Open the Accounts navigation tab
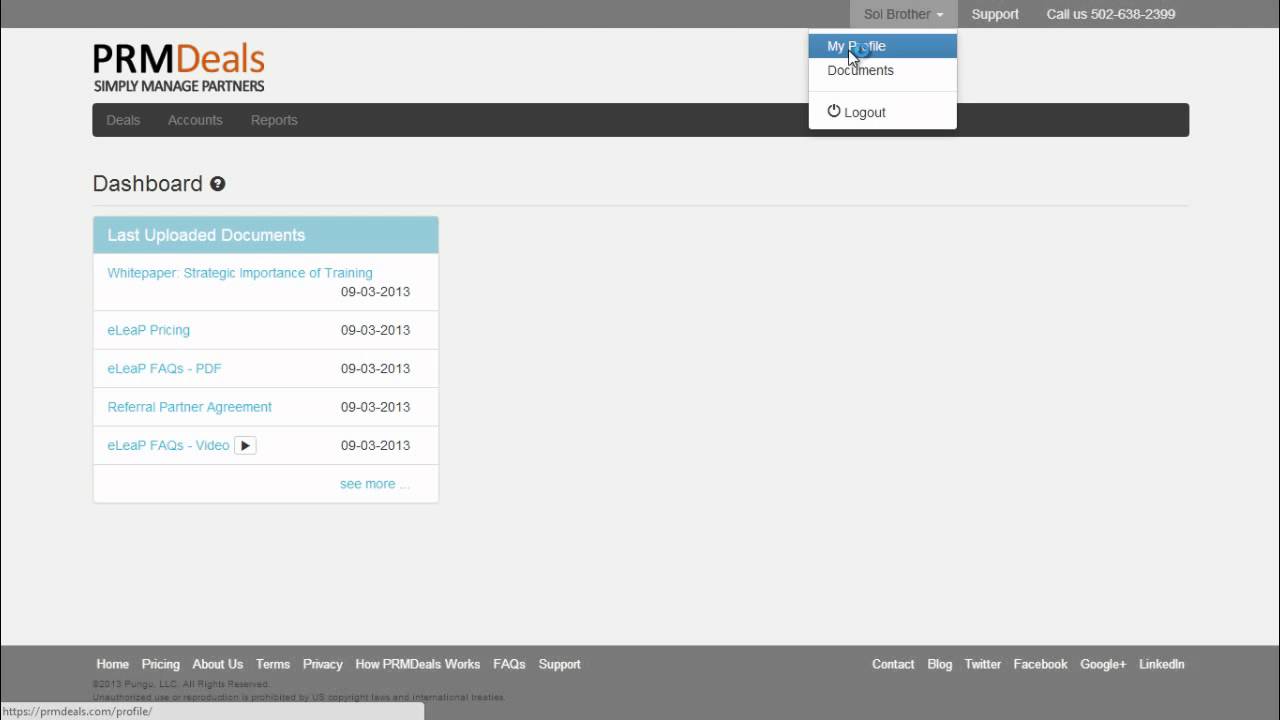The image size is (1280, 720). [x=195, y=120]
